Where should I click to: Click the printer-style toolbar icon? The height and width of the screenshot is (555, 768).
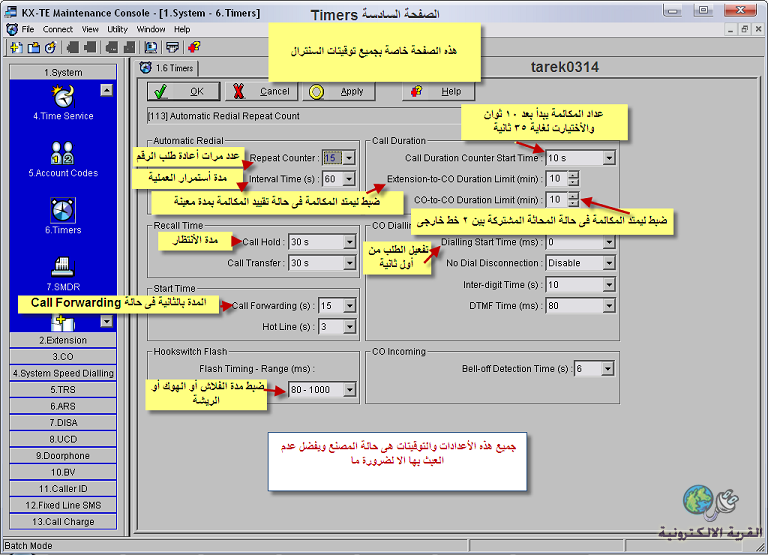(x=172, y=48)
